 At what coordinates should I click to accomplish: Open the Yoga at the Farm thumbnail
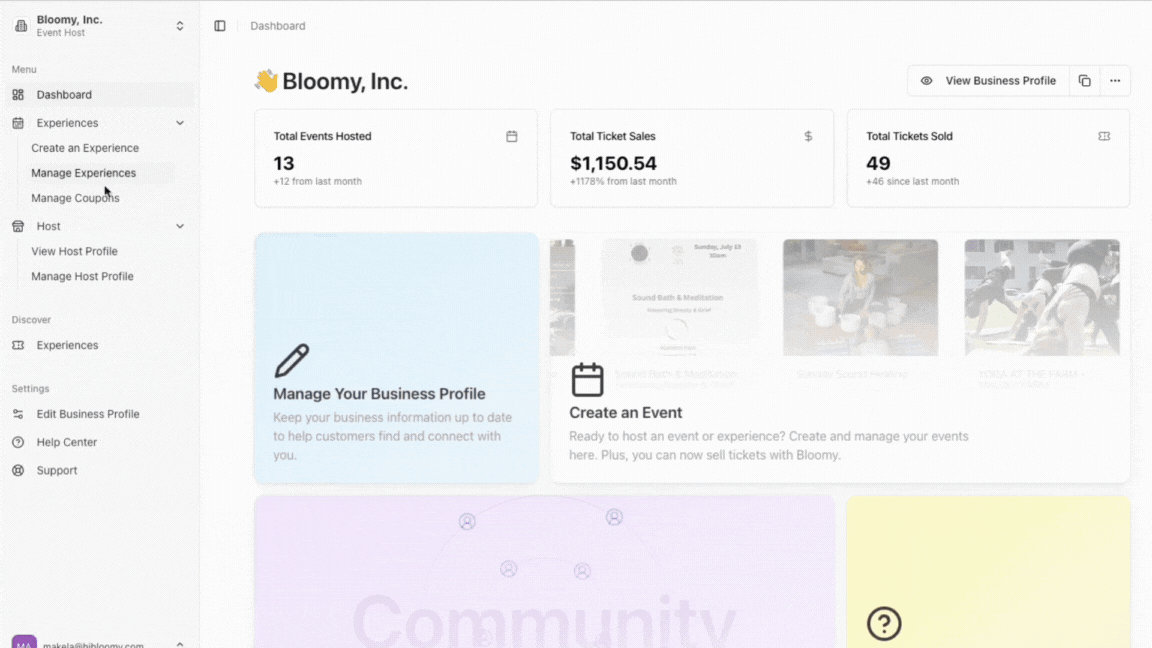(x=1042, y=298)
